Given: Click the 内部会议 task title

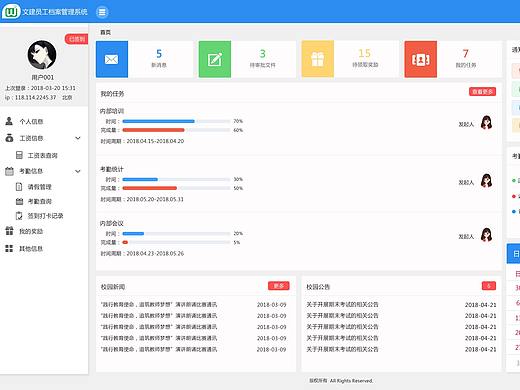Looking at the screenshot, I should (x=112, y=223).
